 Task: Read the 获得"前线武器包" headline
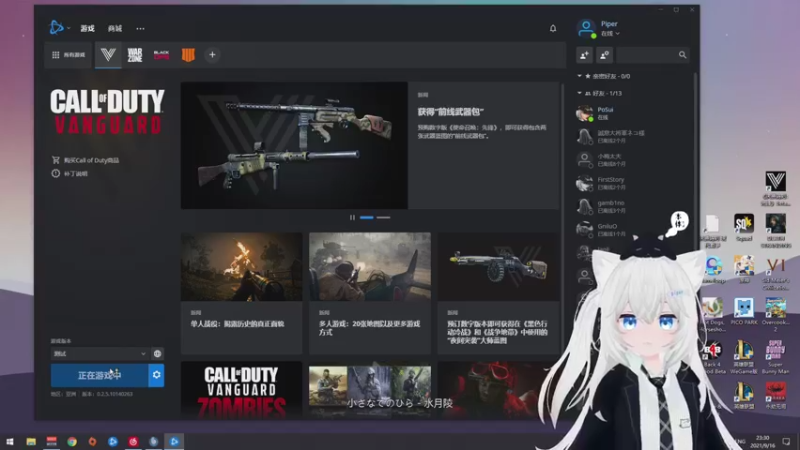451,112
